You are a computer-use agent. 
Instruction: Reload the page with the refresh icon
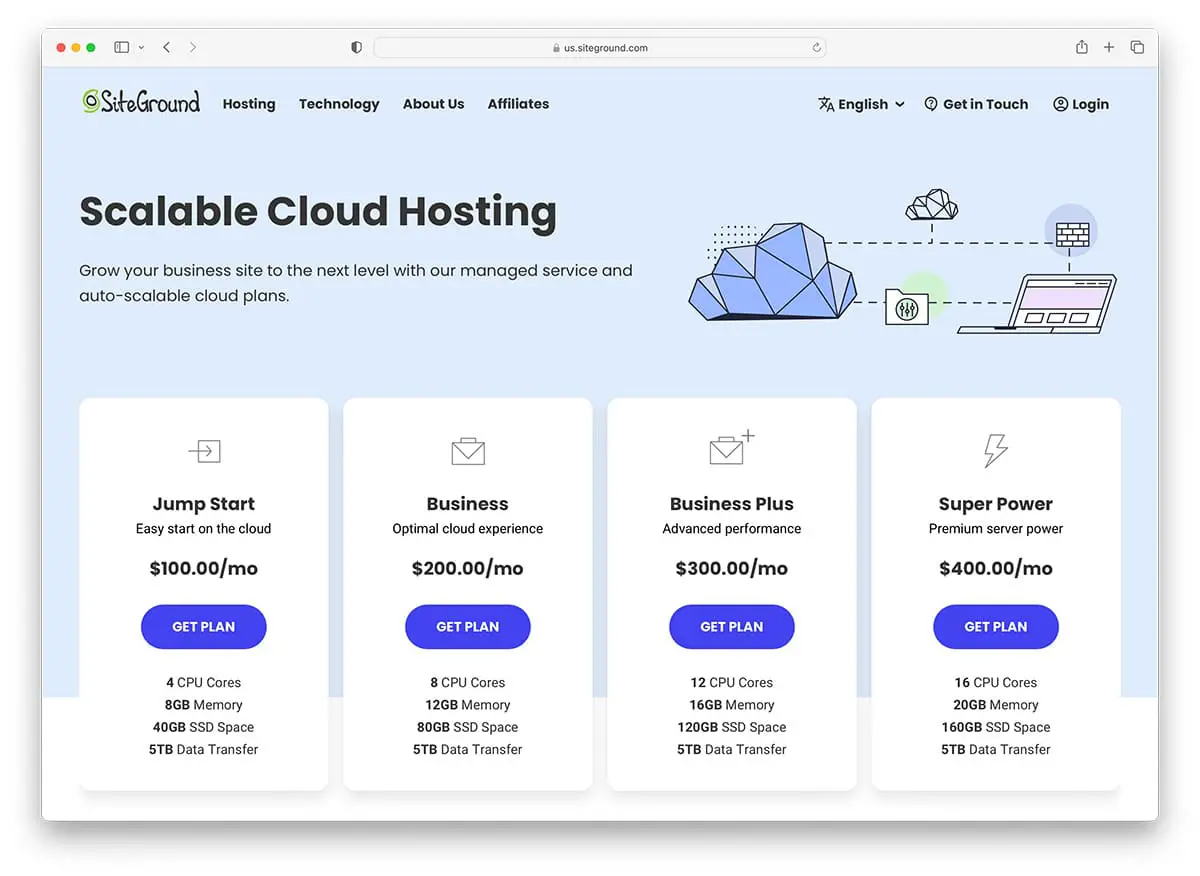[817, 47]
